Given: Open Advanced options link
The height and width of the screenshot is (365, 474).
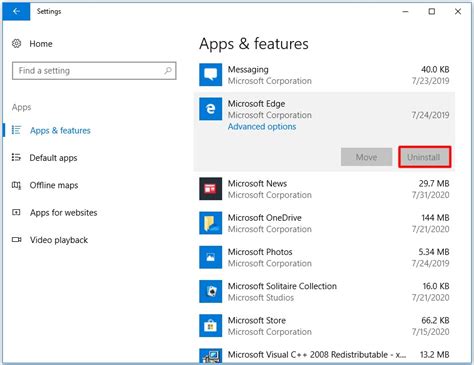Looking at the screenshot, I should click(x=262, y=127).
